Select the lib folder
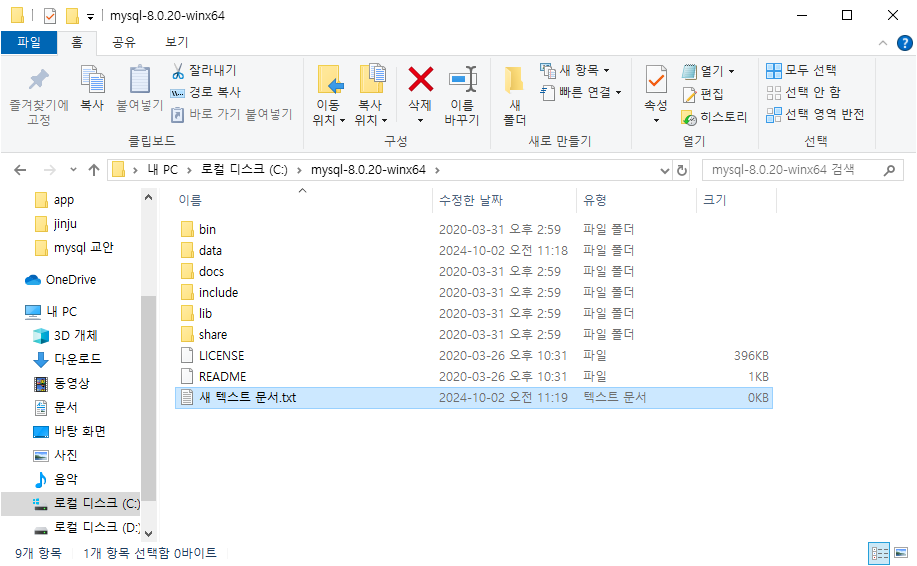917x566 pixels. point(474,313)
